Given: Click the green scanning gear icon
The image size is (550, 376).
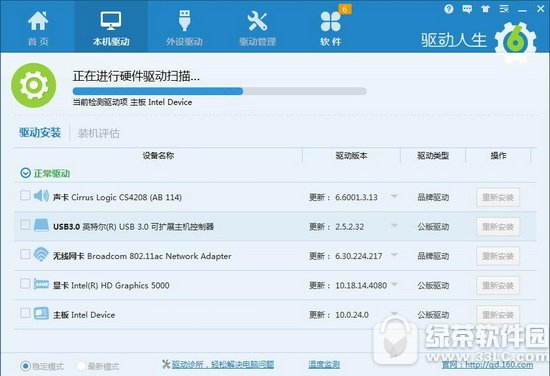Looking at the screenshot, I should coord(34,85).
